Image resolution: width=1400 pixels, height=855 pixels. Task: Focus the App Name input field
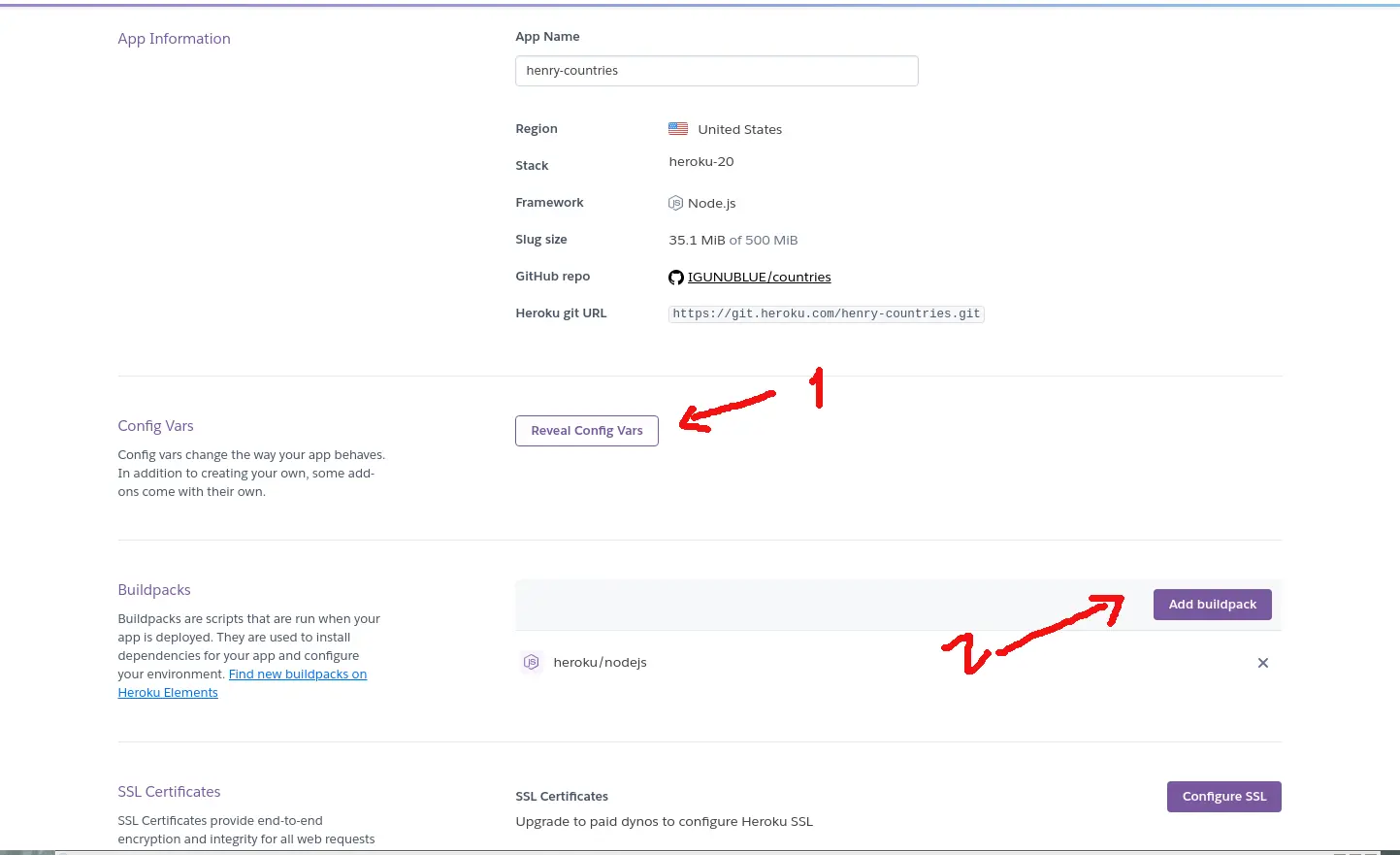(717, 71)
